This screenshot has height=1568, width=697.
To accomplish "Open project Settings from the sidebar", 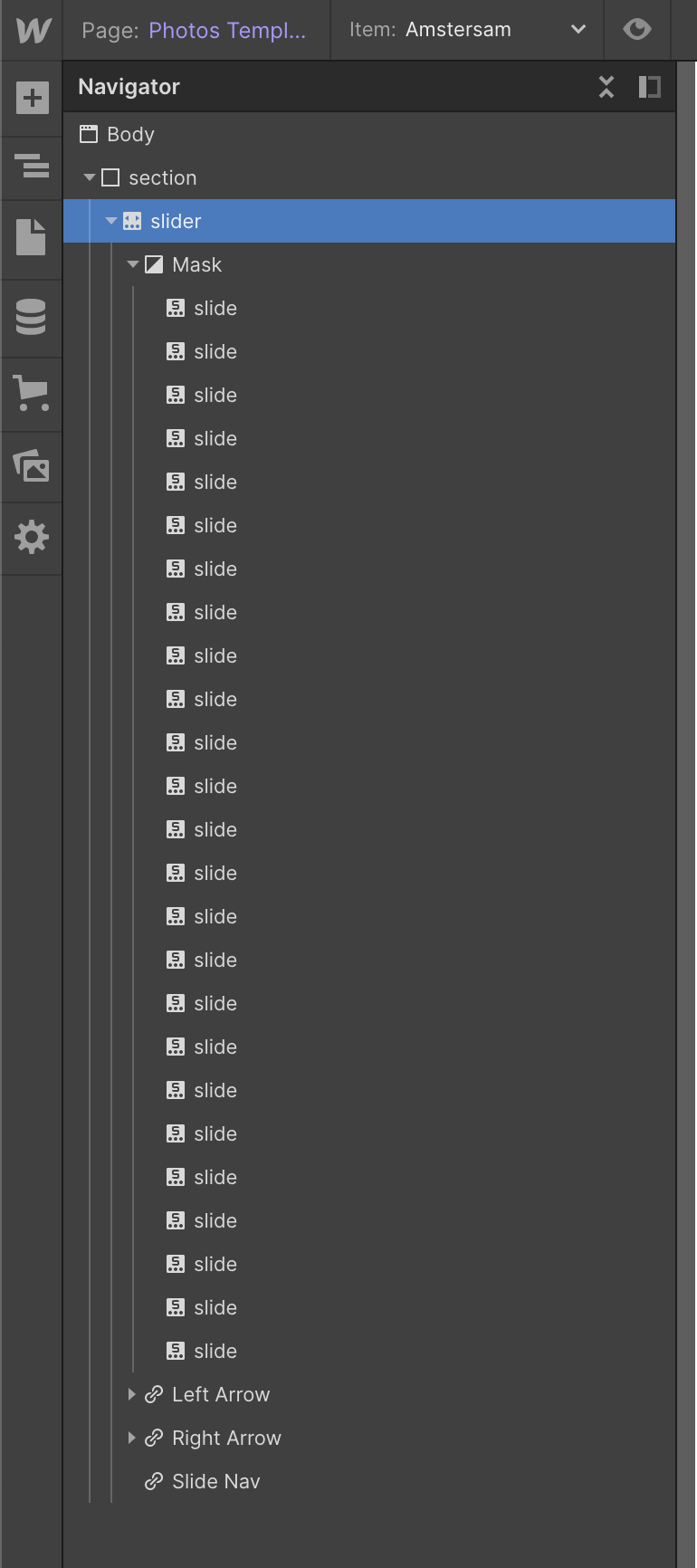I will click(x=32, y=537).
